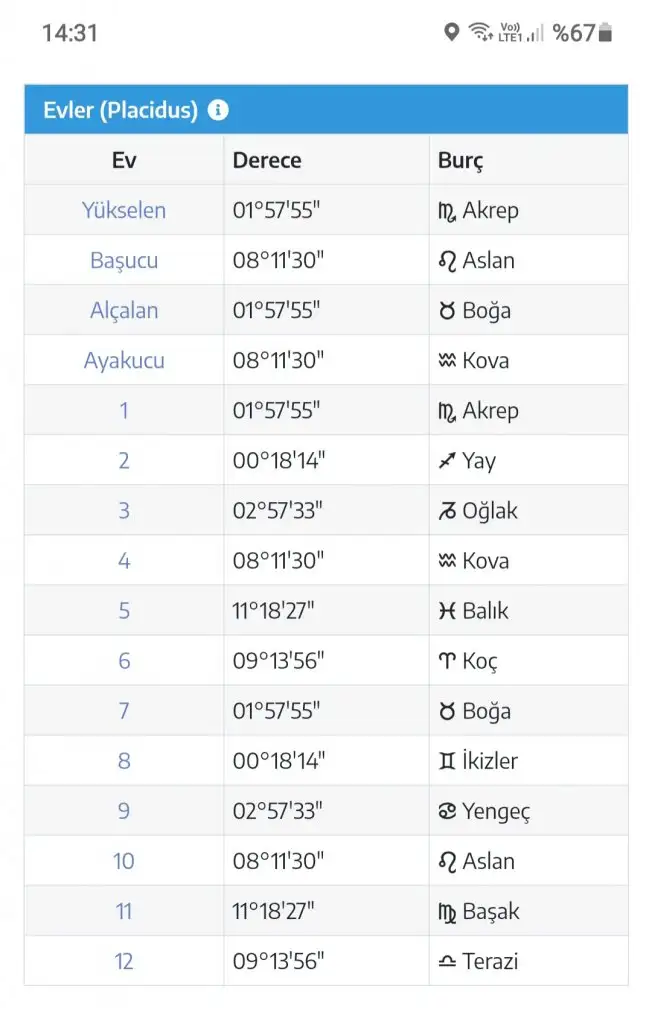The image size is (652, 1024).
Task: Tap the Derece column header
Action: tap(267, 161)
